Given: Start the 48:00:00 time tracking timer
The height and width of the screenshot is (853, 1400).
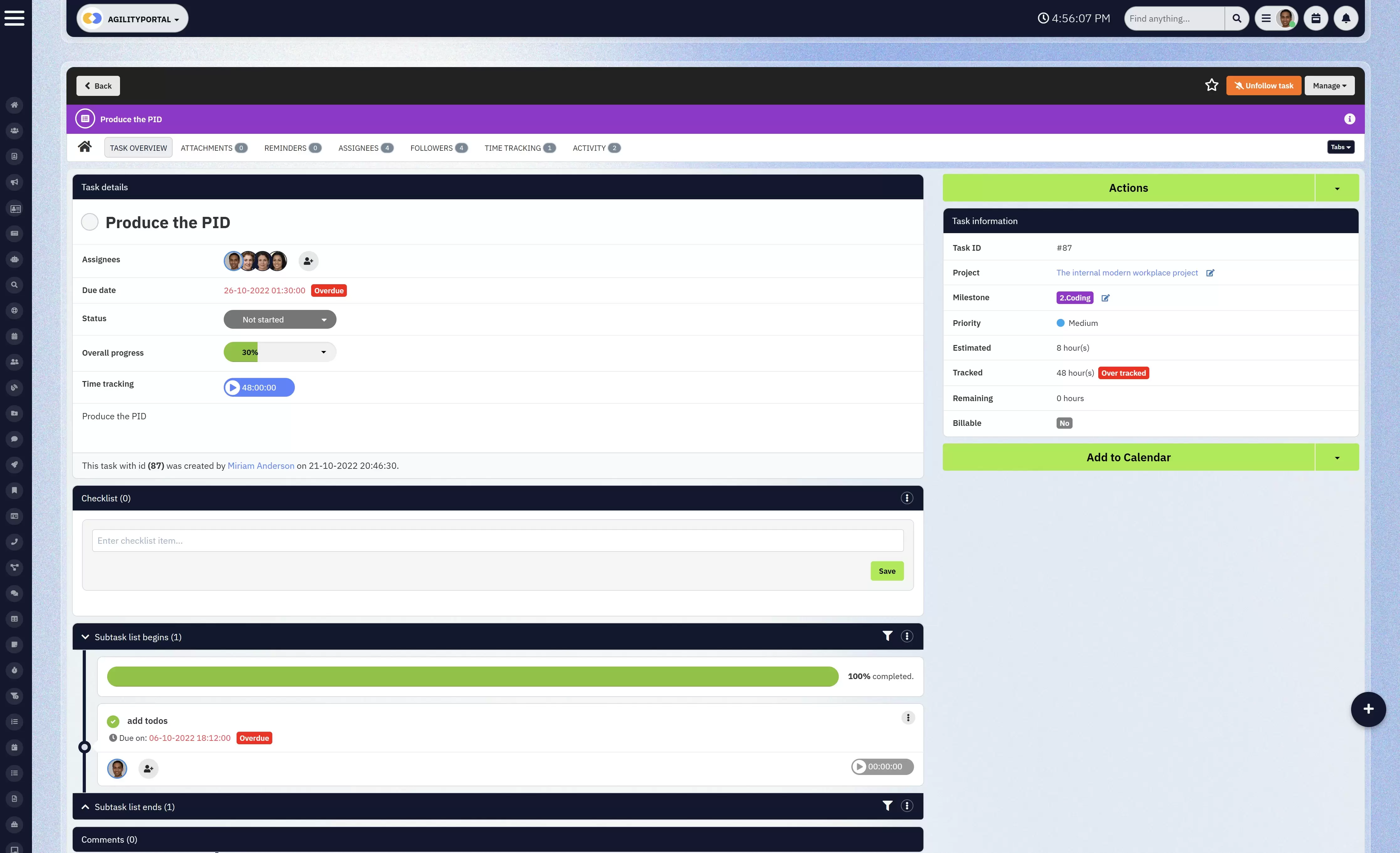Looking at the screenshot, I should (232, 388).
